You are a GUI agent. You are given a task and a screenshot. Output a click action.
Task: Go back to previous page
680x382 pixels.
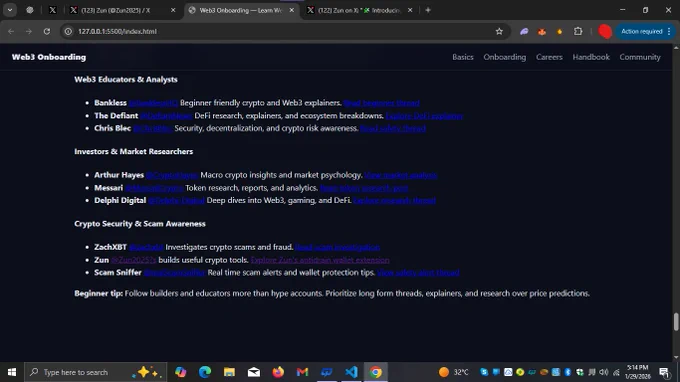click(x=11, y=31)
